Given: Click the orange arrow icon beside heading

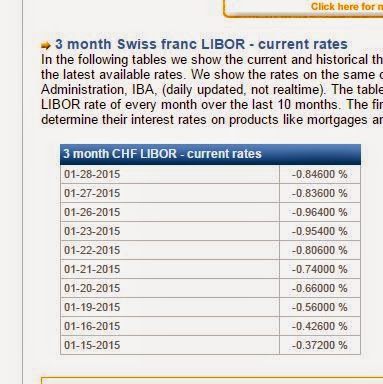Looking at the screenshot, I should point(46,45).
